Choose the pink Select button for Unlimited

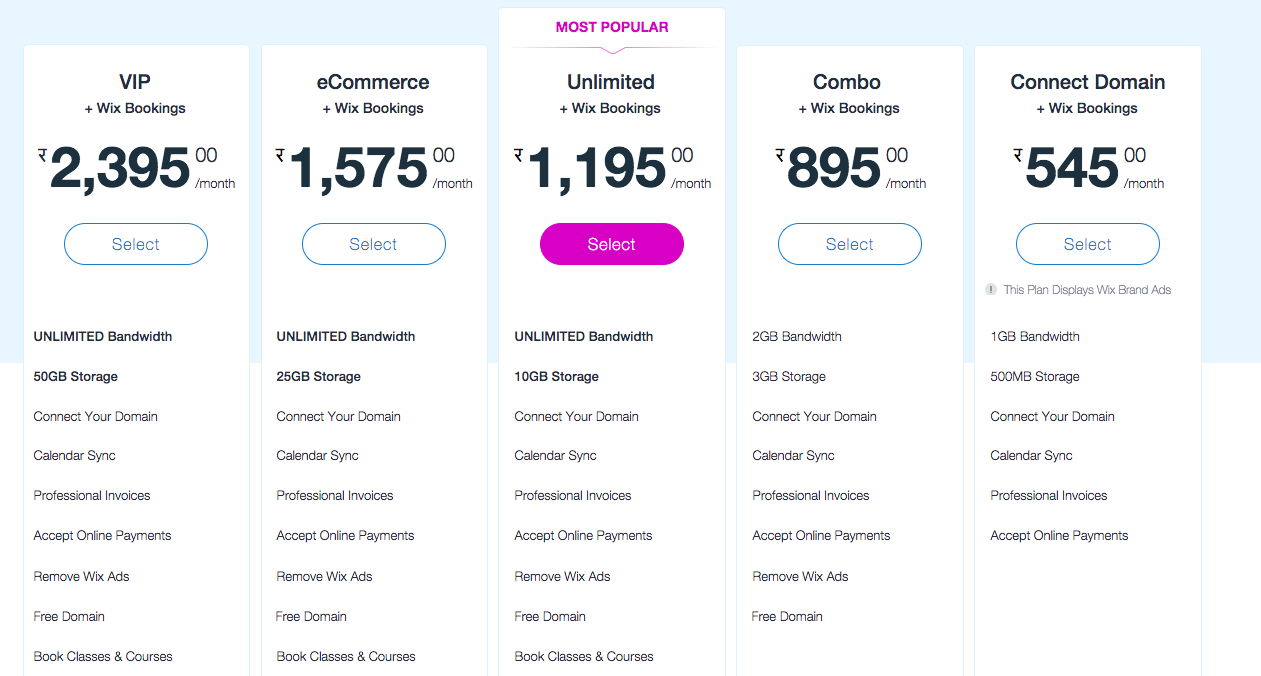(x=611, y=244)
